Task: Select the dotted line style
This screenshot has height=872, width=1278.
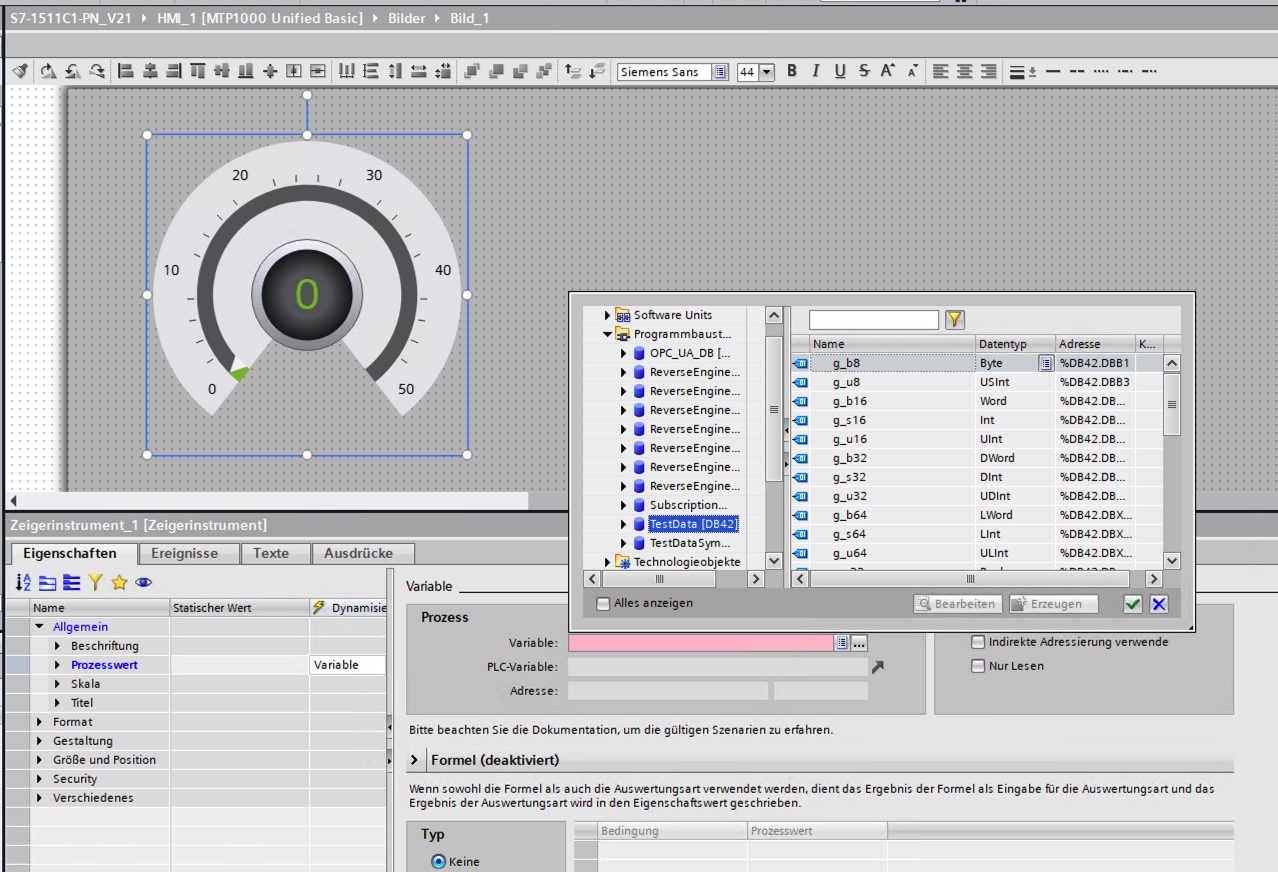Action: [x=1102, y=71]
